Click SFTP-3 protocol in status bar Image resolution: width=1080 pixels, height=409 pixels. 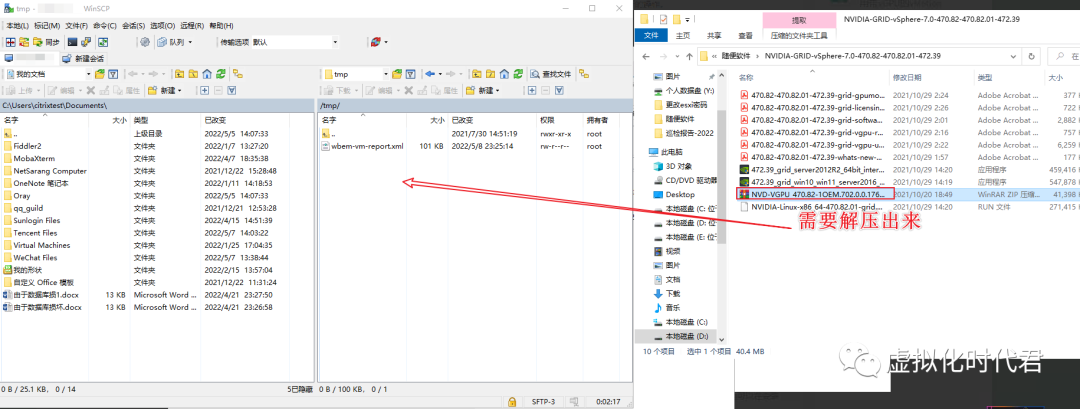click(x=543, y=401)
